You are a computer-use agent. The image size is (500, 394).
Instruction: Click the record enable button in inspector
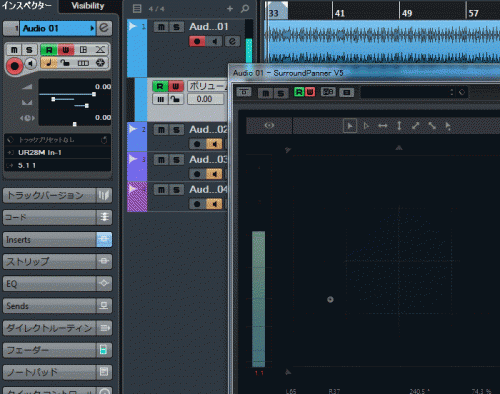[x=14, y=66]
